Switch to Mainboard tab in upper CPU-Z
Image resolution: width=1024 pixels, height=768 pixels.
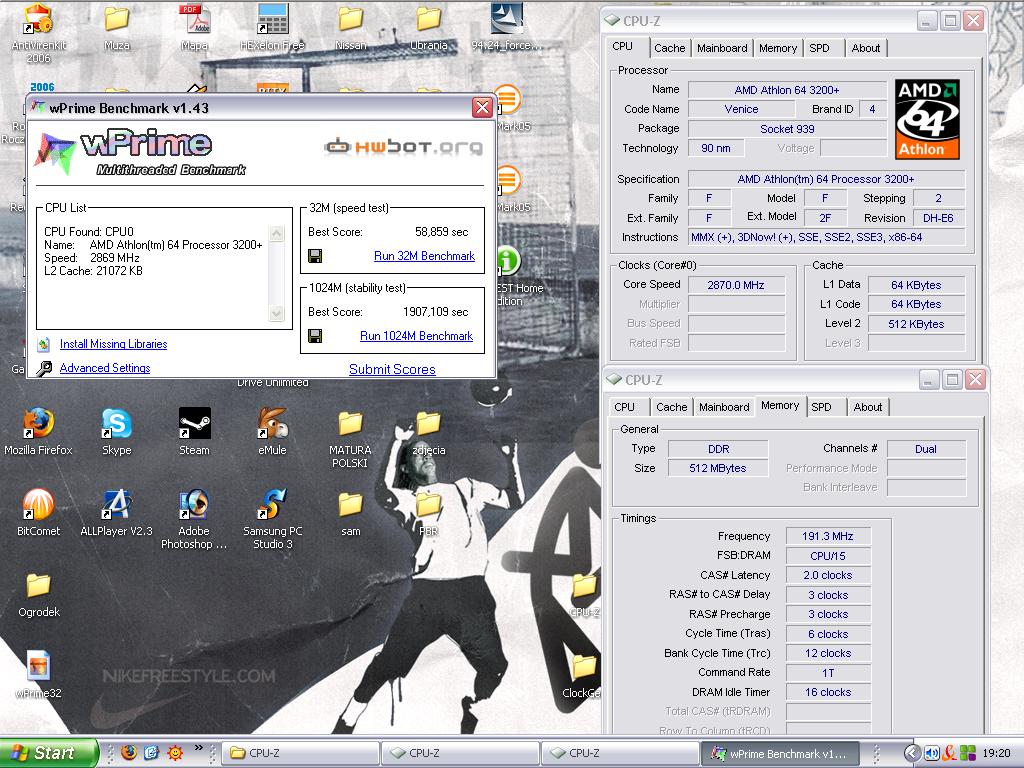click(x=722, y=48)
